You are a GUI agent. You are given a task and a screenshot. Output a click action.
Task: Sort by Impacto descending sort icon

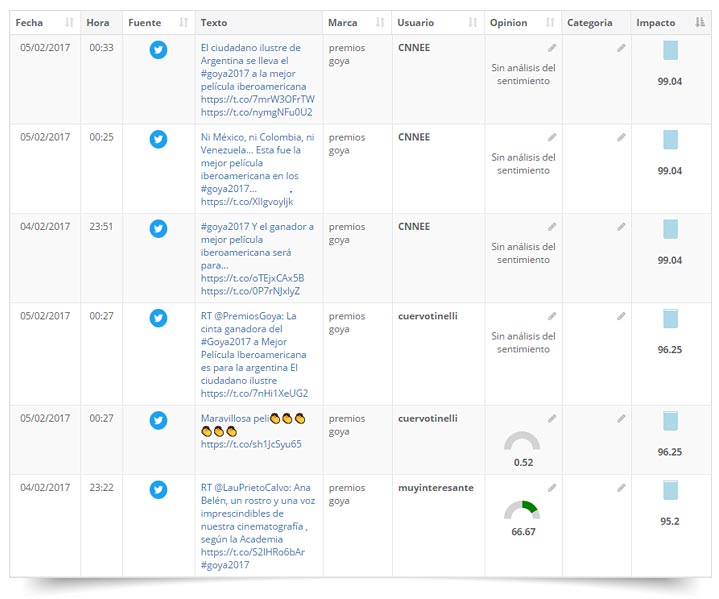point(700,22)
